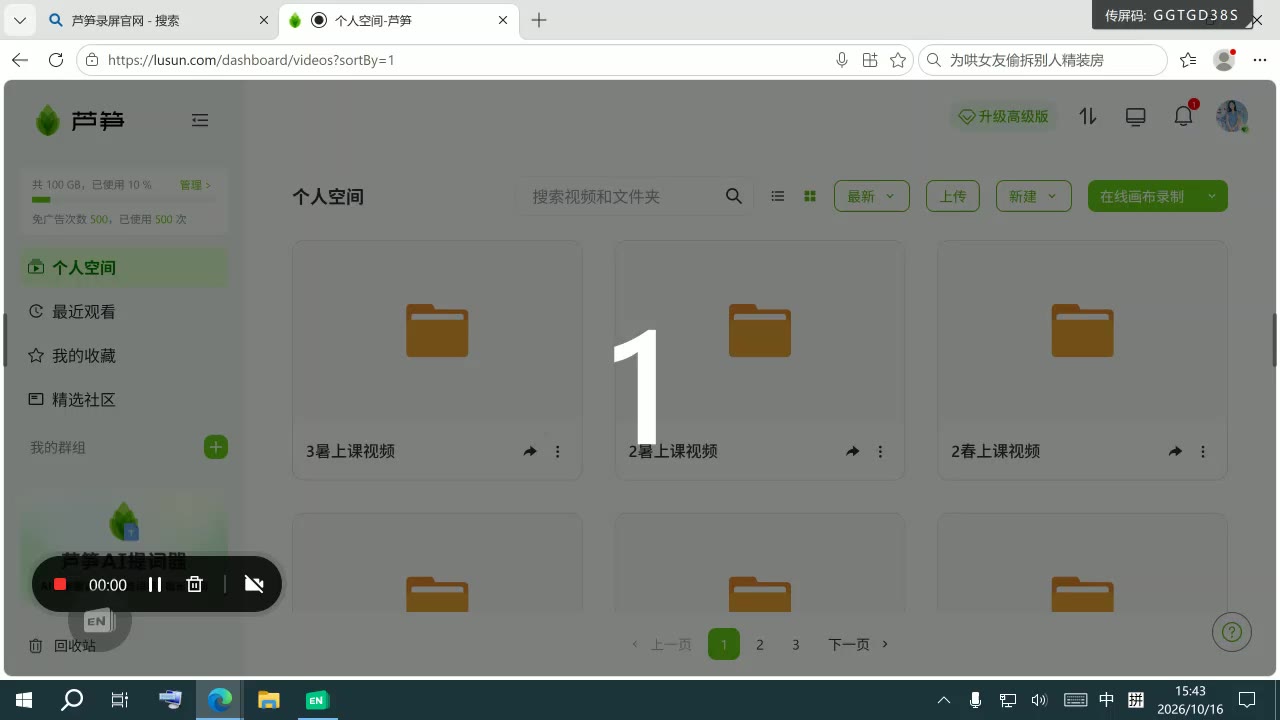Open 个人空间 in the sidebar
1280x720 pixels.
[x=124, y=267]
